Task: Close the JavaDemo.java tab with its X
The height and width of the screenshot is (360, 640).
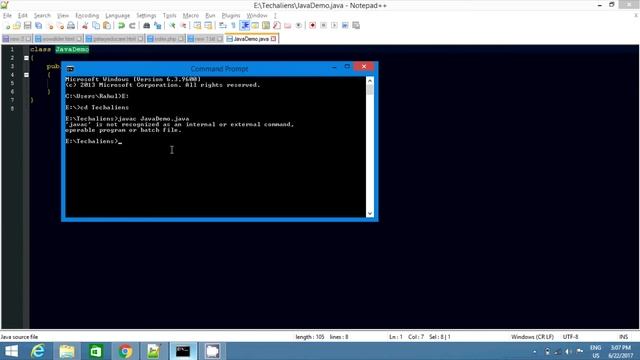Action: (x=273, y=39)
